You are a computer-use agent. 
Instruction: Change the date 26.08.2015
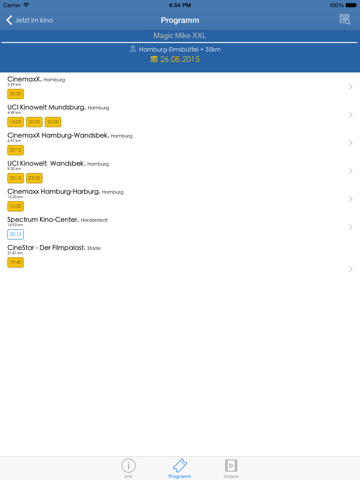[180, 59]
